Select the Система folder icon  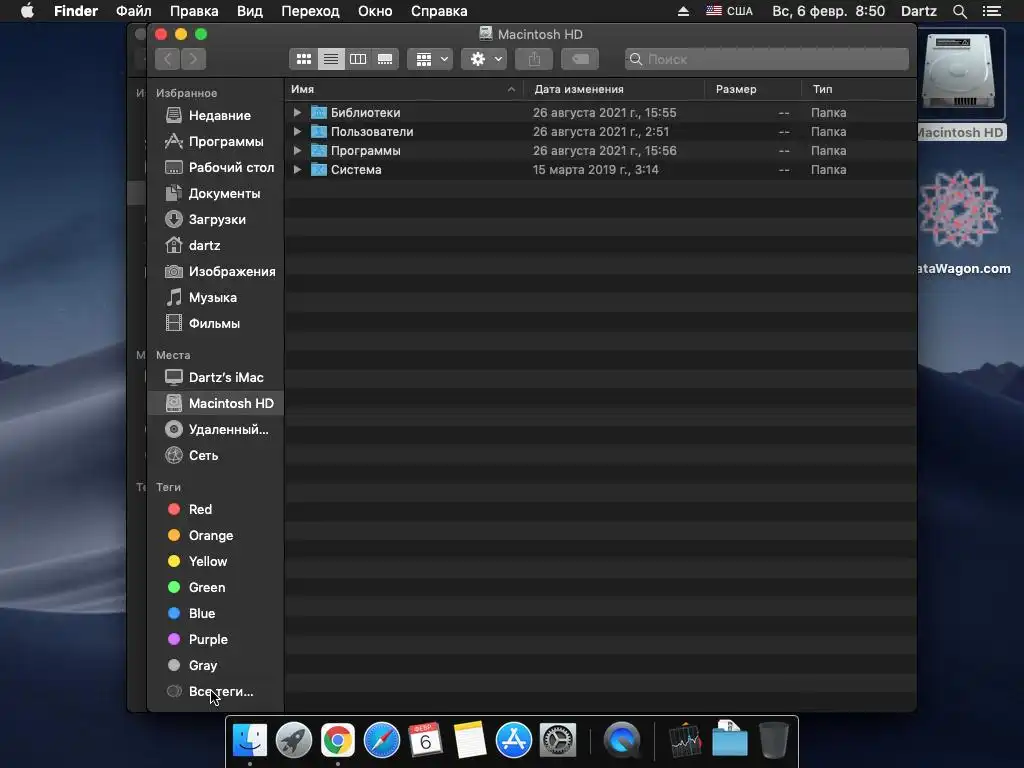click(x=319, y=169)
